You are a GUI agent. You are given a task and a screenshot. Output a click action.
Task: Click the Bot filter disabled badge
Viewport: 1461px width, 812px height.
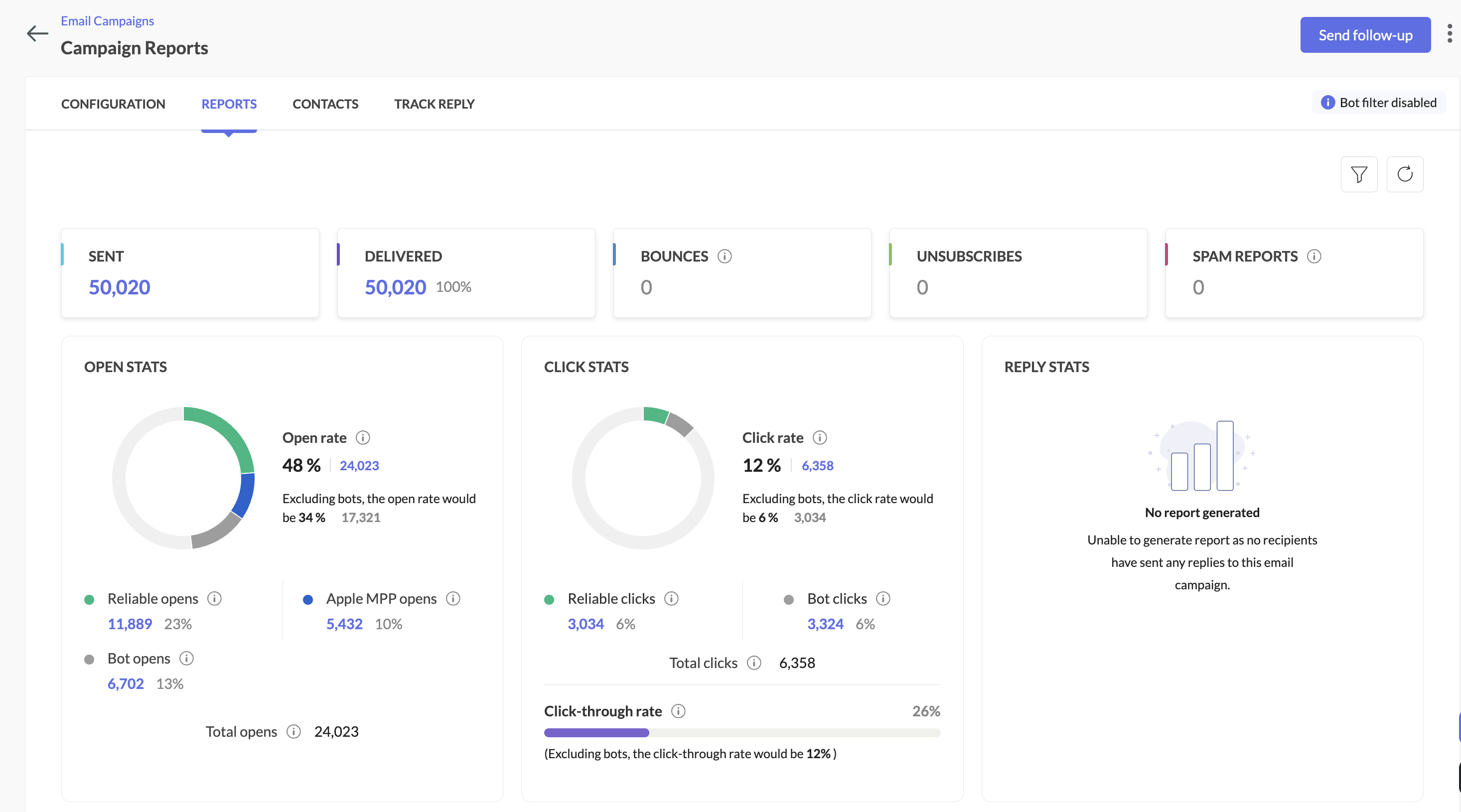(x=1378, y=103)
